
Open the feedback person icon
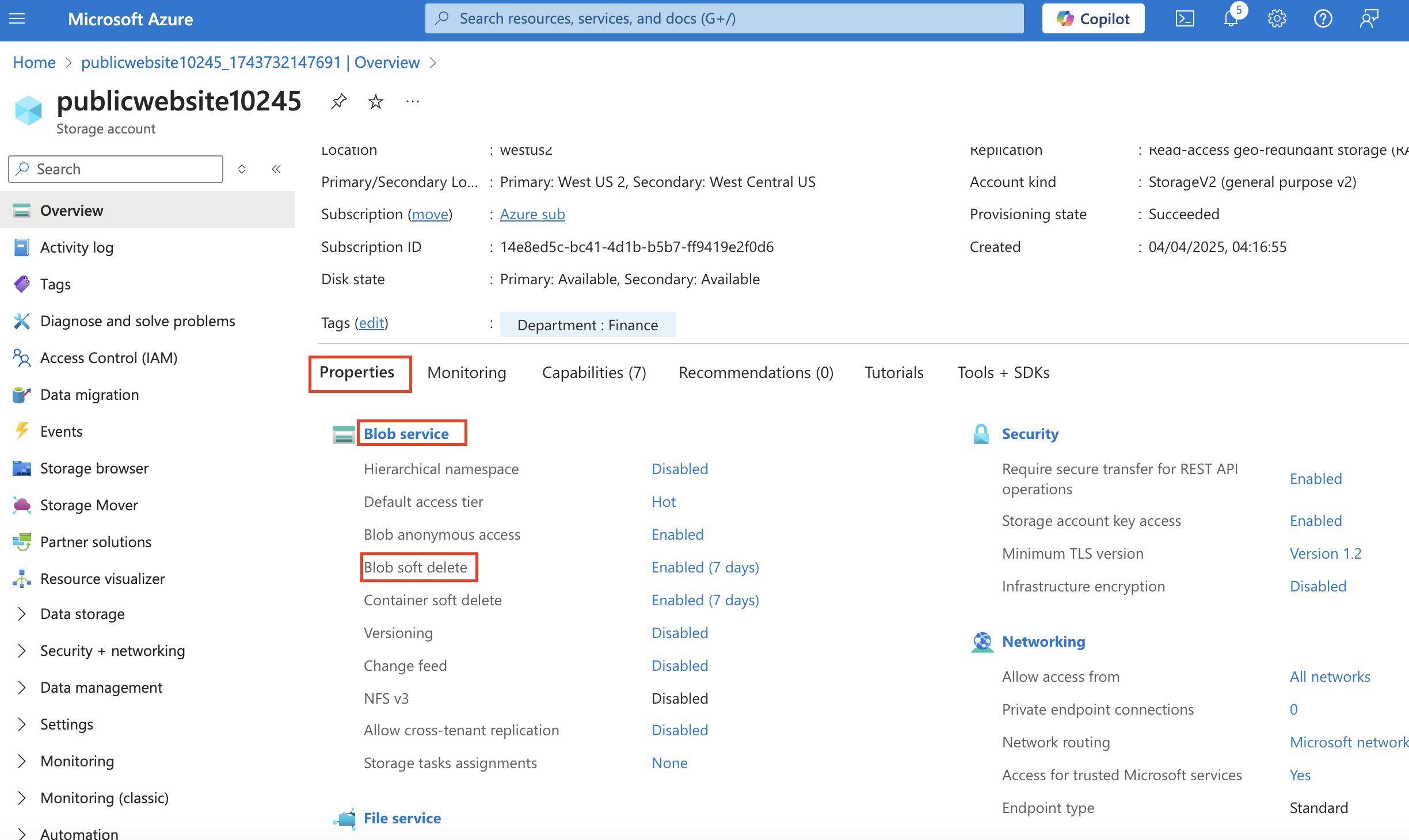click(x=1369, y=19)
